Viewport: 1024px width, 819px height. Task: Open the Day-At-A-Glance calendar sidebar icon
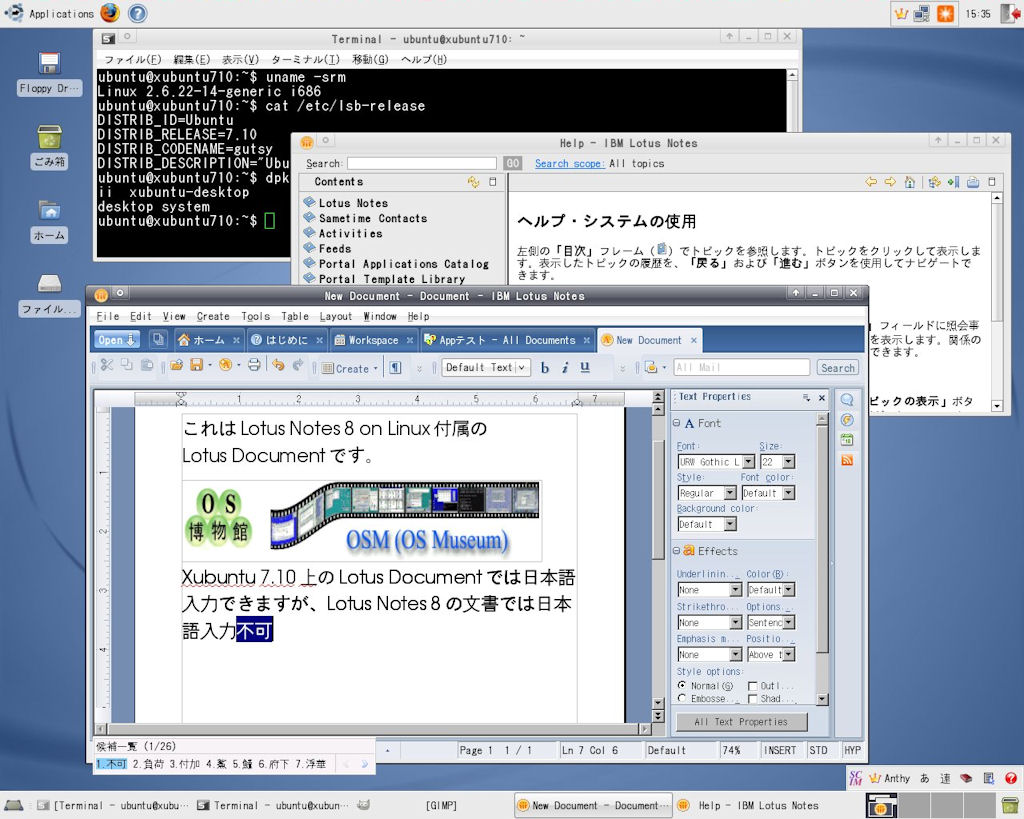coord(847,440)
